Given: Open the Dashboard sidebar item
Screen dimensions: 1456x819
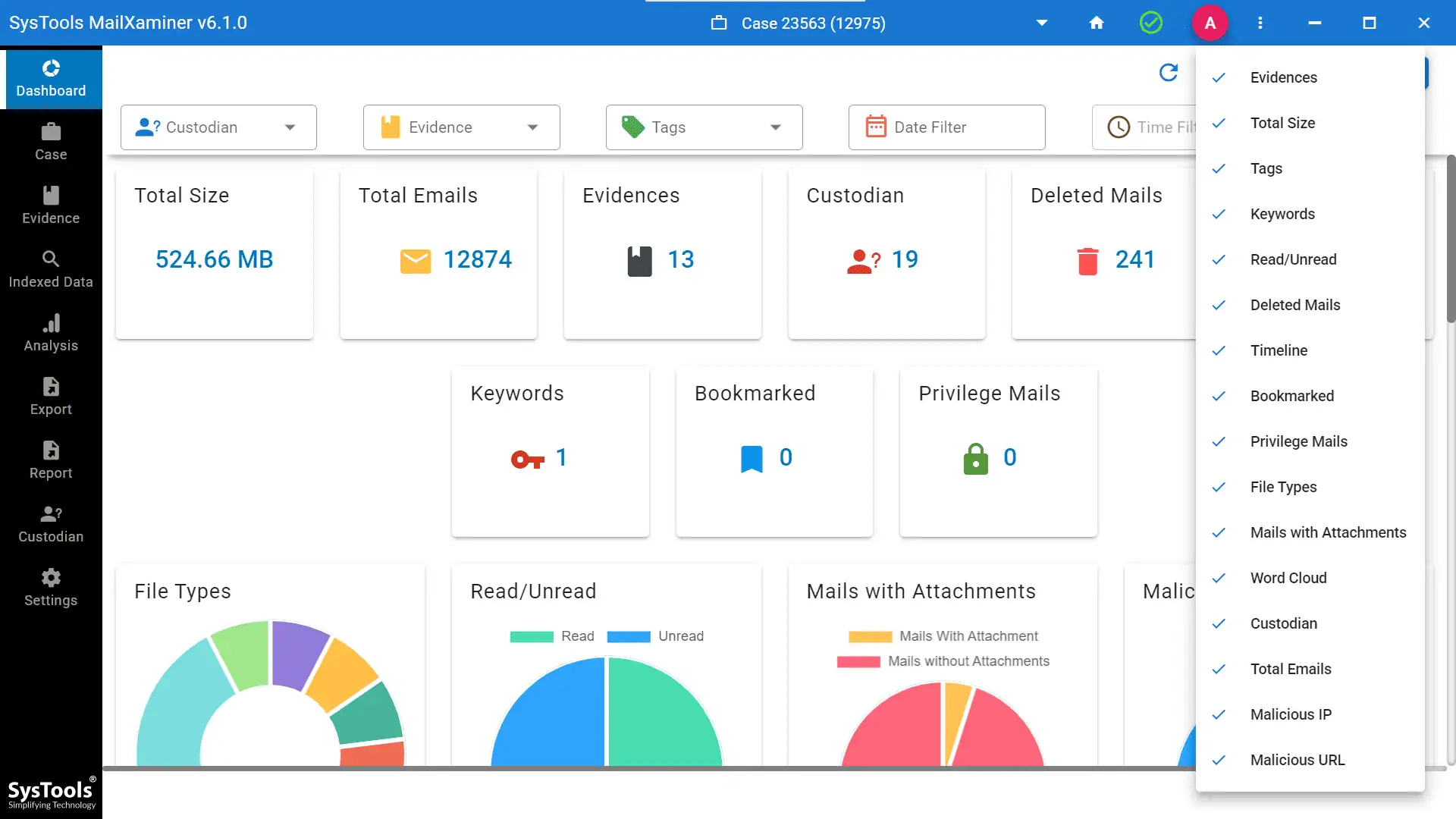Looking at the screenshot, I should click(x=51, y=79).
